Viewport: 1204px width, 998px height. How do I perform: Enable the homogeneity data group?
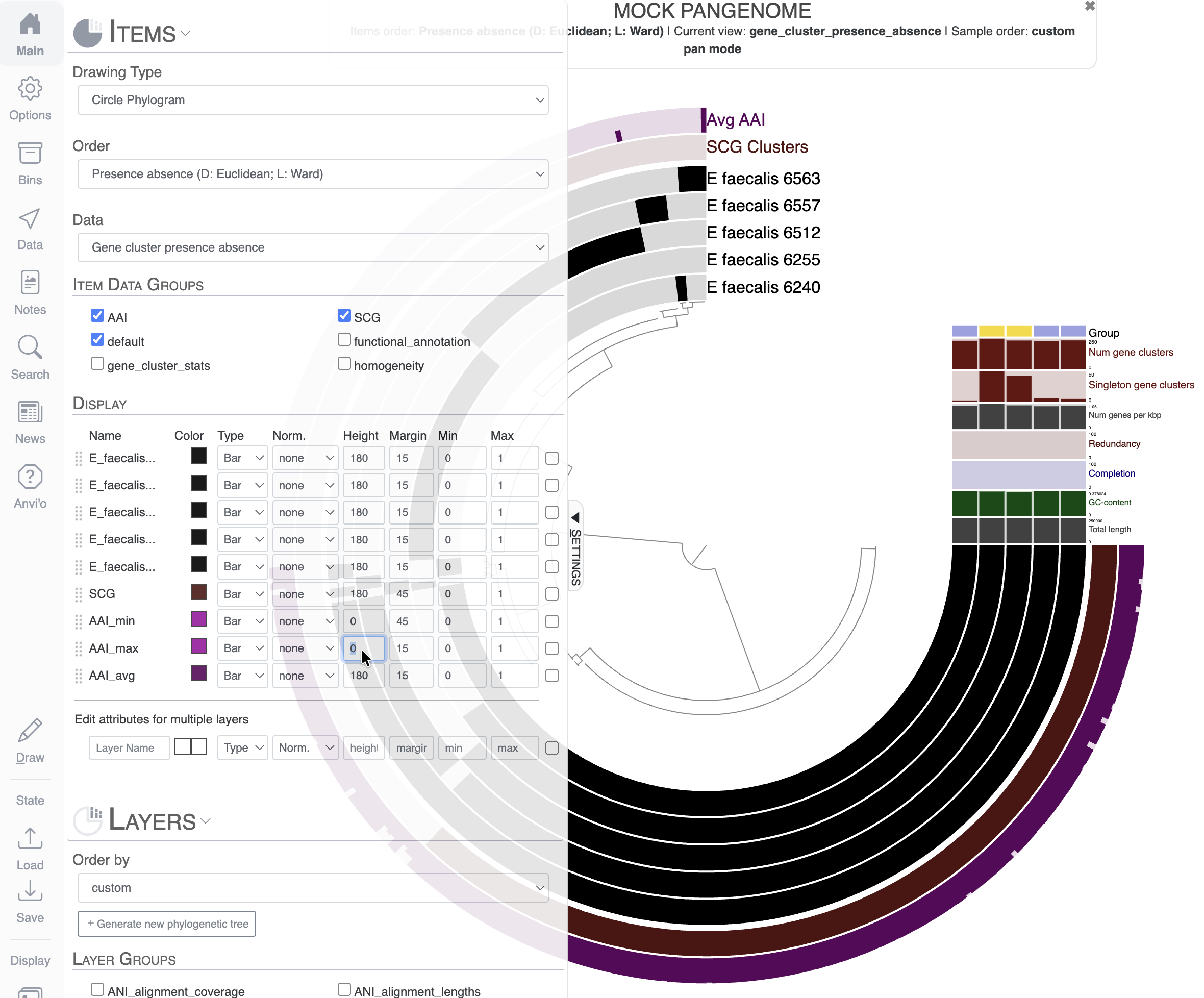coord(344,364)
